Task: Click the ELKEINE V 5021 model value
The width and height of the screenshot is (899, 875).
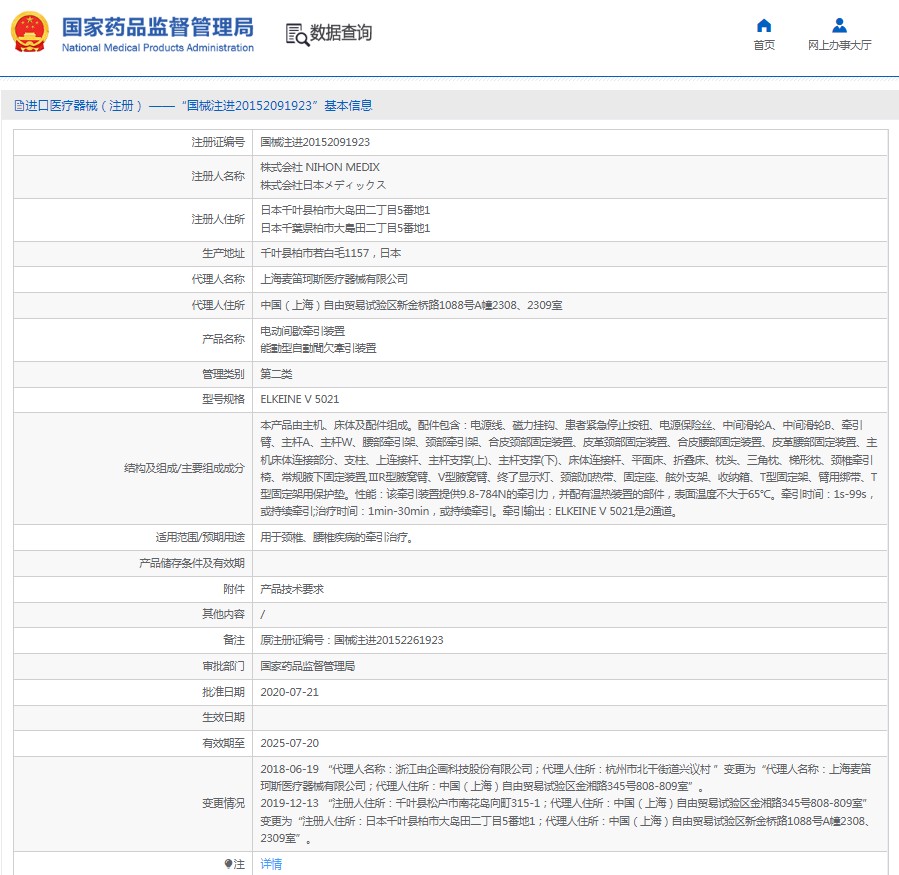Action: pyautogui.click(x=299, y=399)
